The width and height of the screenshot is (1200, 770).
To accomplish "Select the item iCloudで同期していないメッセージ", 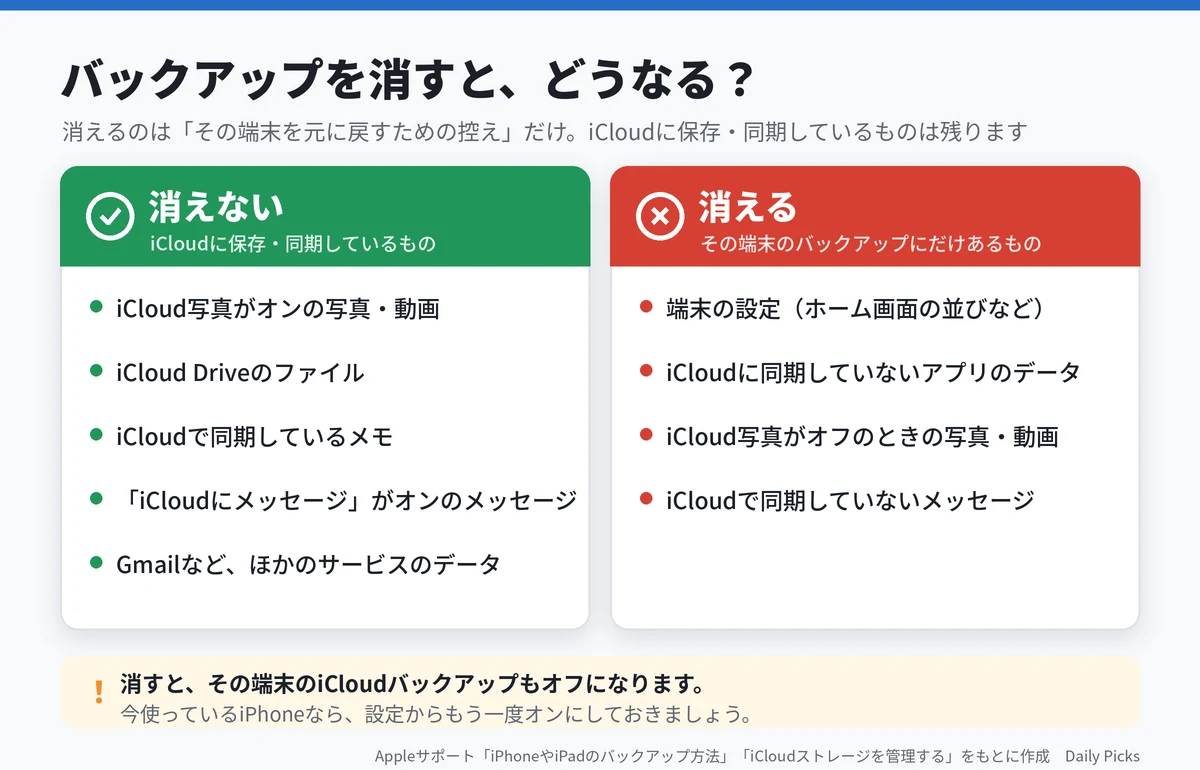I will 850,500.
